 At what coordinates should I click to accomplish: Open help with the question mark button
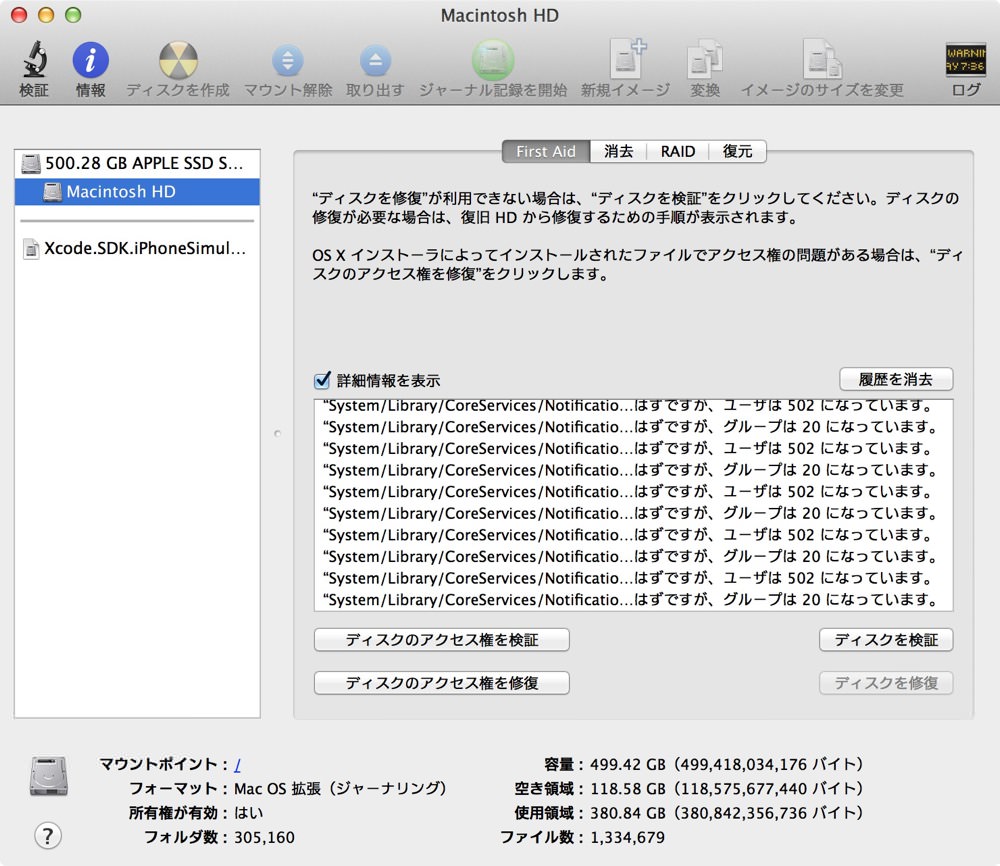point(48,835)
